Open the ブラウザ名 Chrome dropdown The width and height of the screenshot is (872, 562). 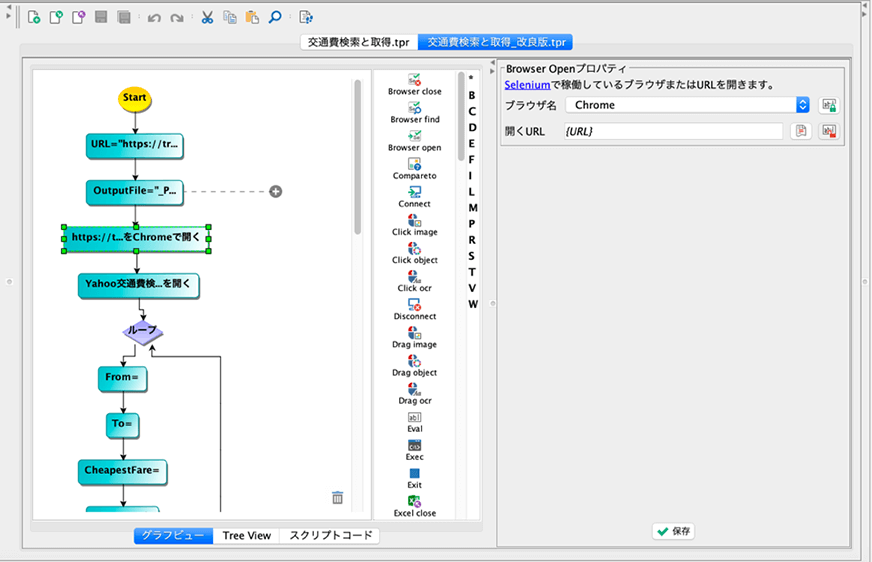point(688,105)
